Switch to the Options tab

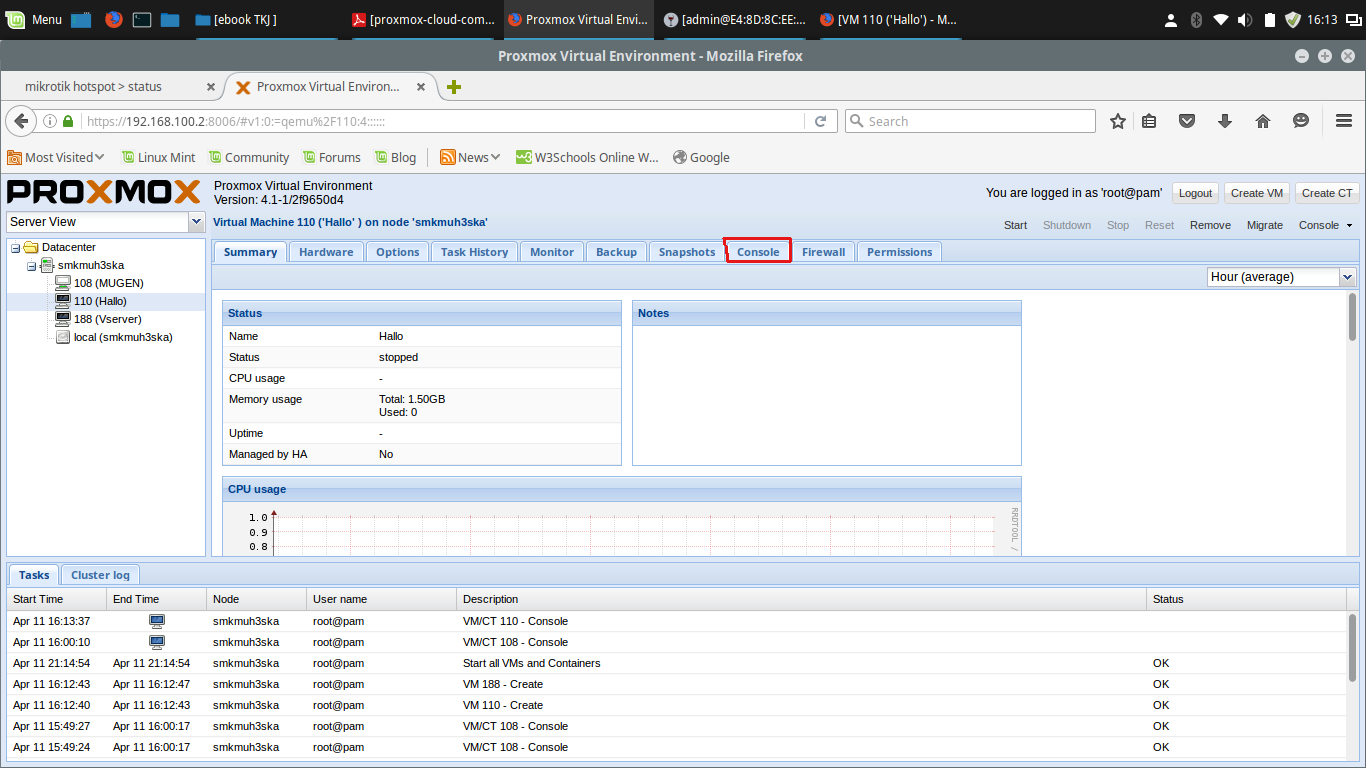pyautogui.click(x=398, y=252)
